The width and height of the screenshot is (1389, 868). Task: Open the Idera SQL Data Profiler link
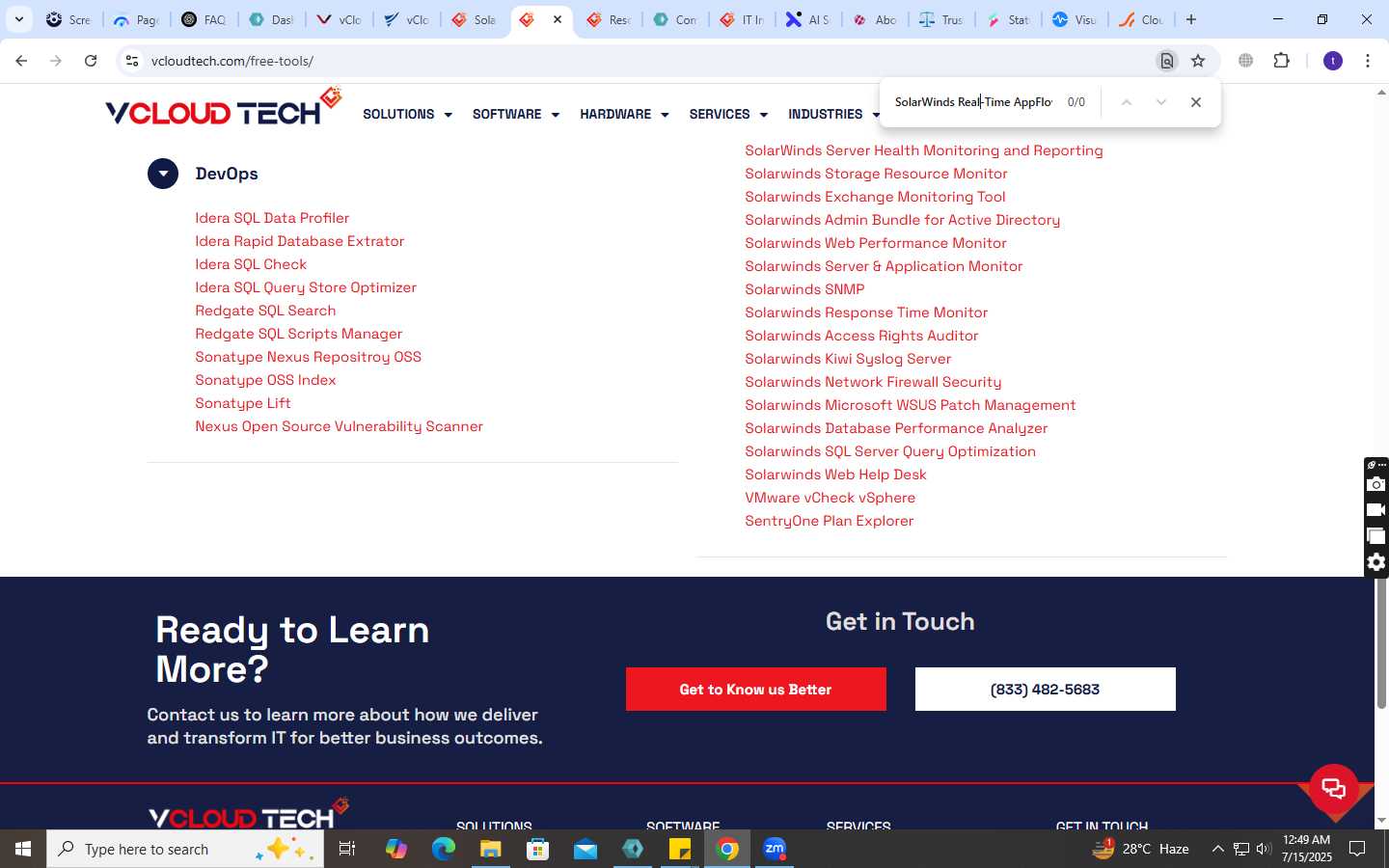tap(272, 218)
